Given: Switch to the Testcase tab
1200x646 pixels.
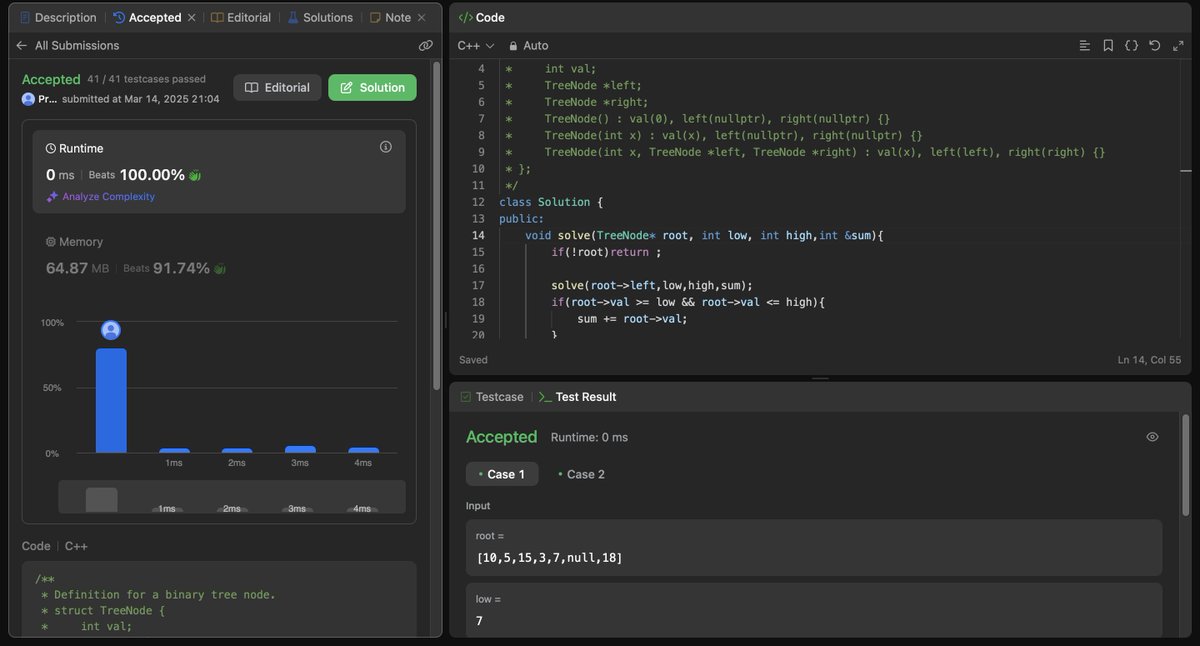Looking at the screenshot, I should coord(492,397).
